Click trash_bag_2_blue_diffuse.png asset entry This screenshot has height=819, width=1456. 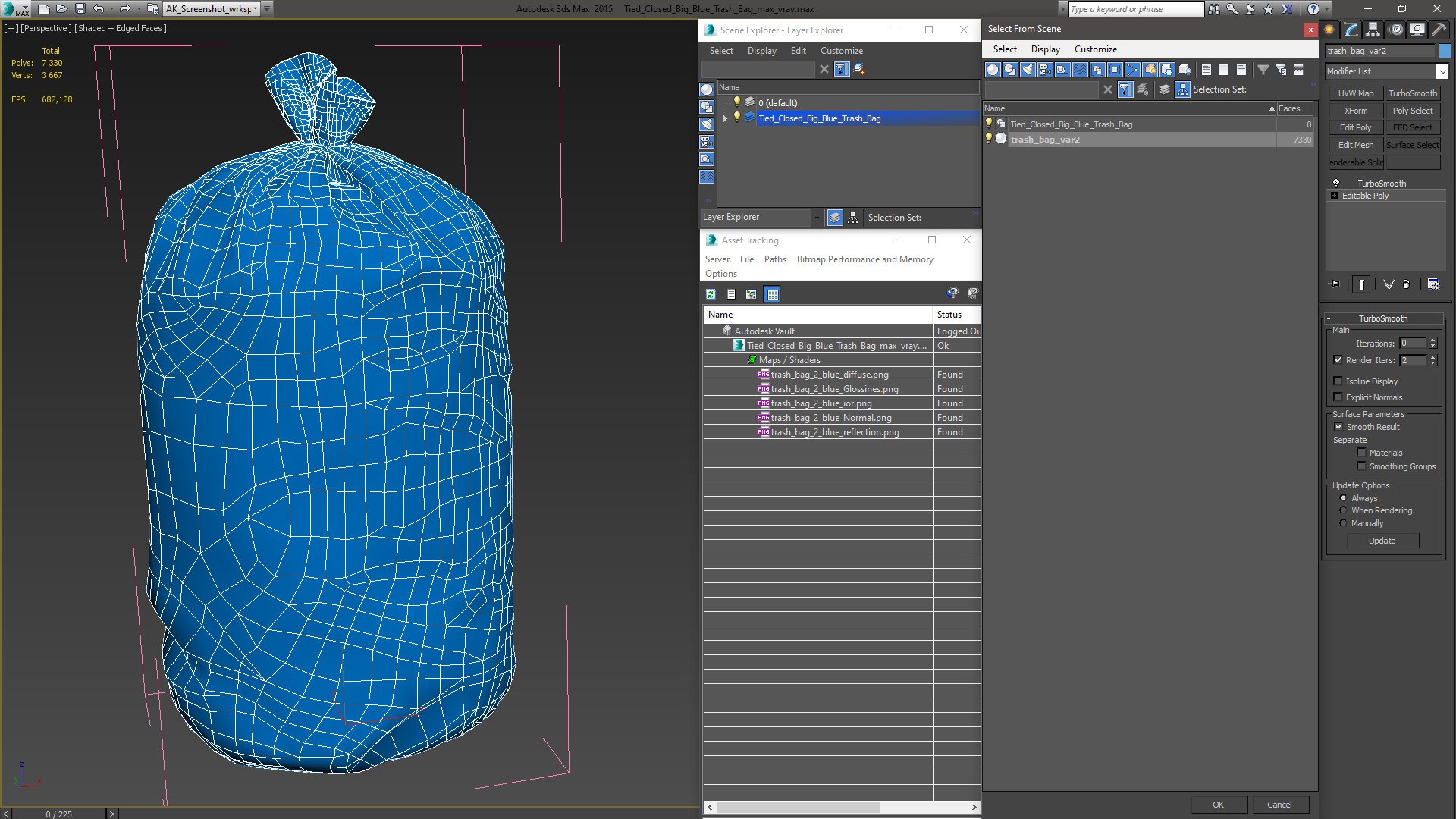click(829, 374)
